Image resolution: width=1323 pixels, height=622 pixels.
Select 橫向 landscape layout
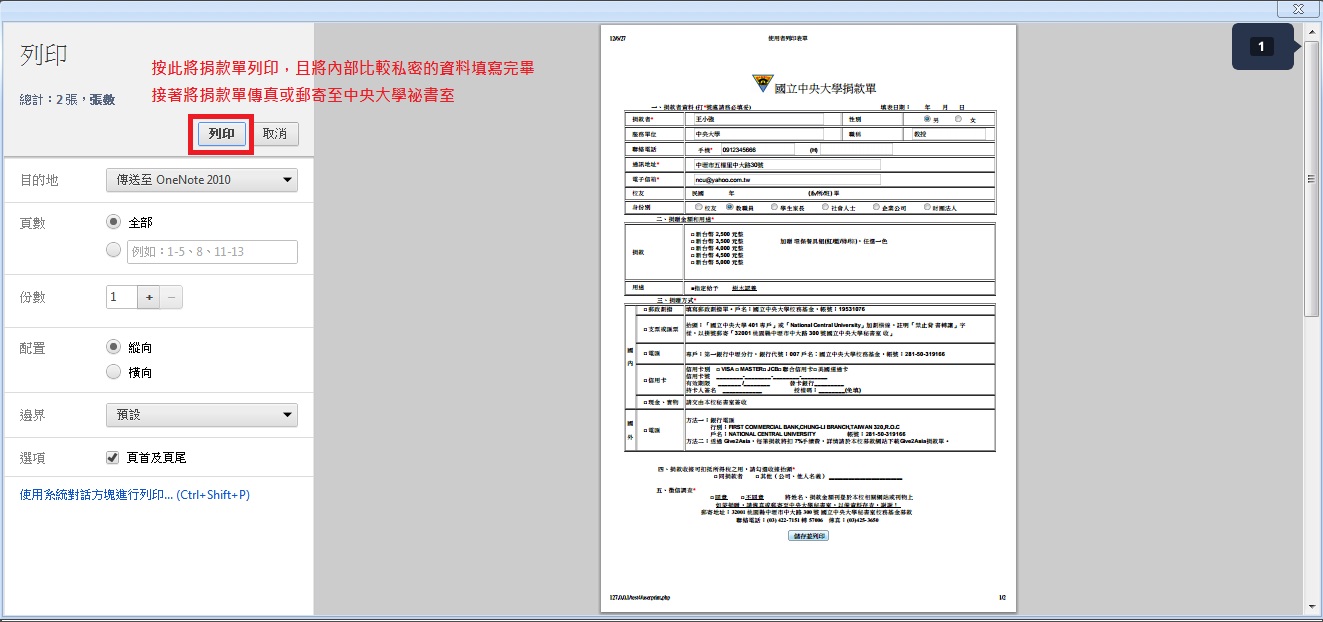coord(114,372)
